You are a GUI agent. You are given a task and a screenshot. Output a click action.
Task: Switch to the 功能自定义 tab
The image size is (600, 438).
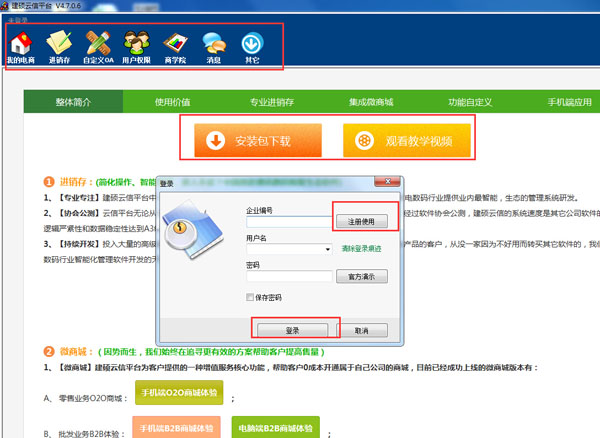point(470,102)
